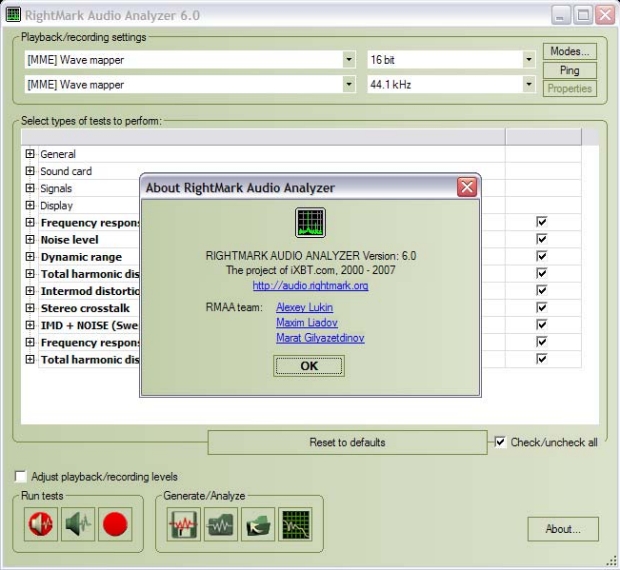
Task: Toggle the Check/uncheck all checkbox
Action: click(x=501, y=442)
